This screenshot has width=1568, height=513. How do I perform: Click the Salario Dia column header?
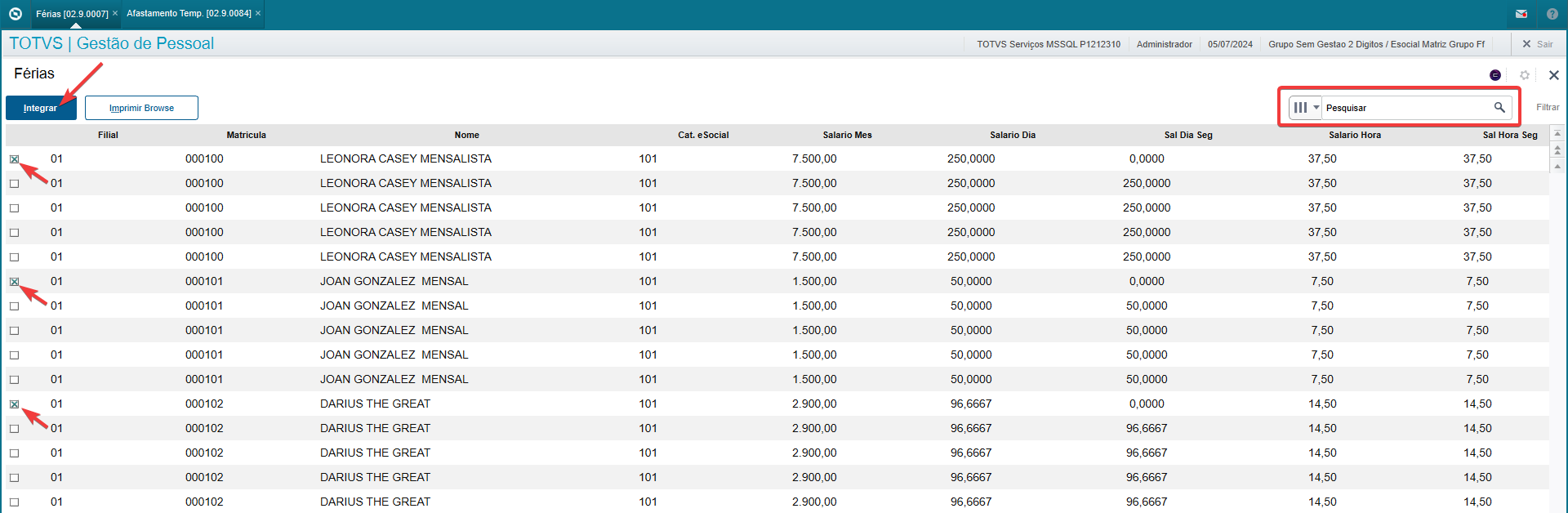point(1013,135)
